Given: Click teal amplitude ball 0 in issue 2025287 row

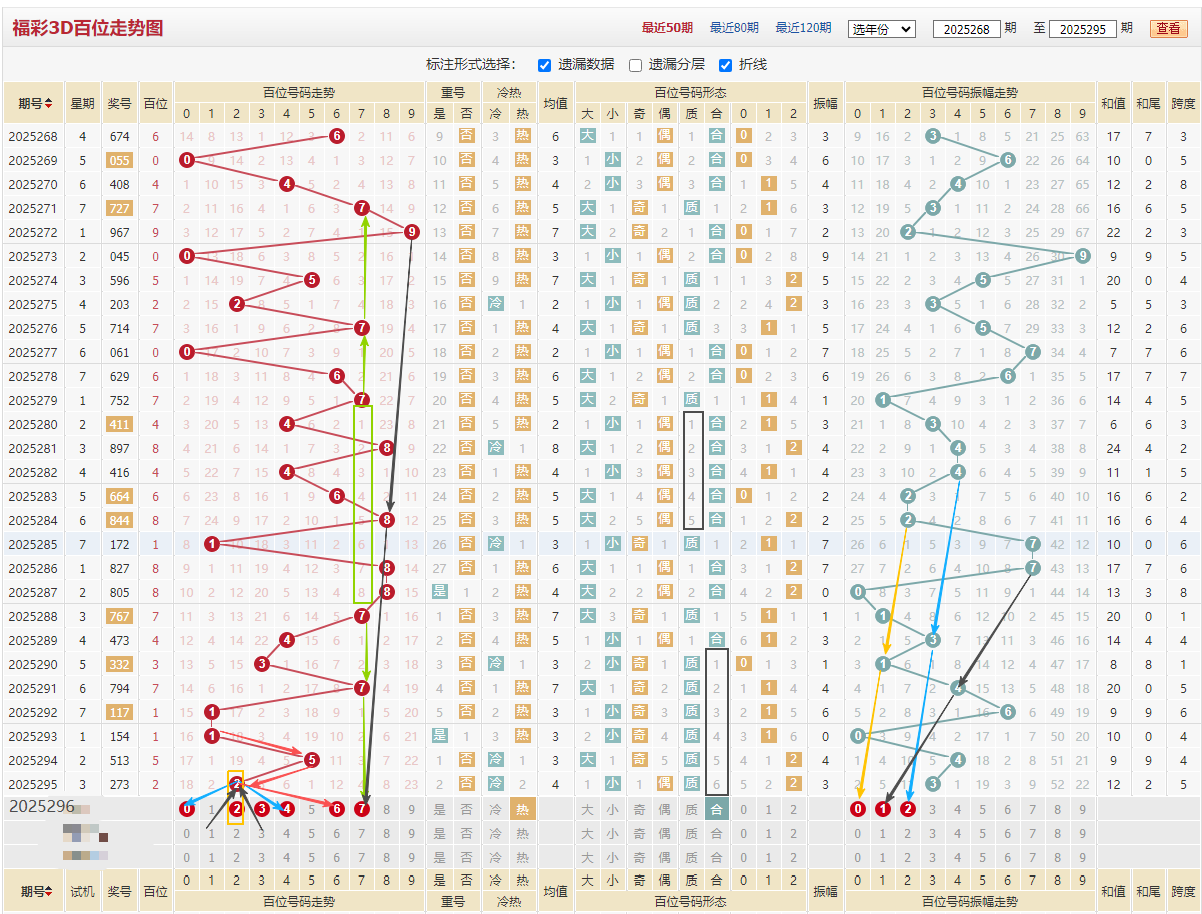Looking at the screenshot, I should click(858, 592).
